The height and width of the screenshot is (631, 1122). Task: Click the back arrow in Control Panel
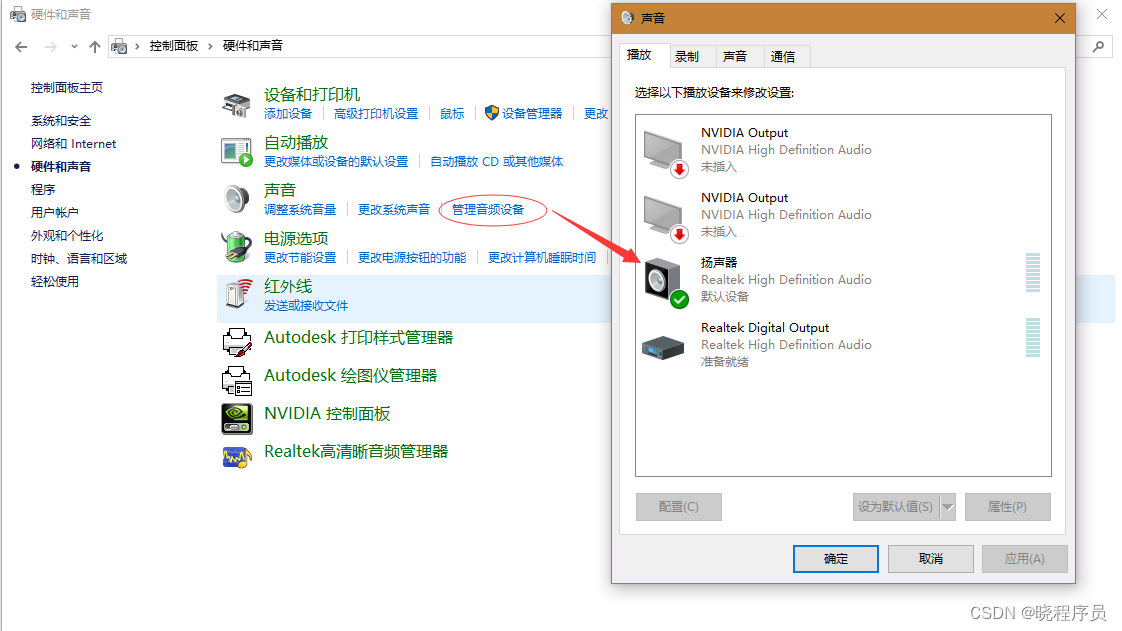[21, 47]
